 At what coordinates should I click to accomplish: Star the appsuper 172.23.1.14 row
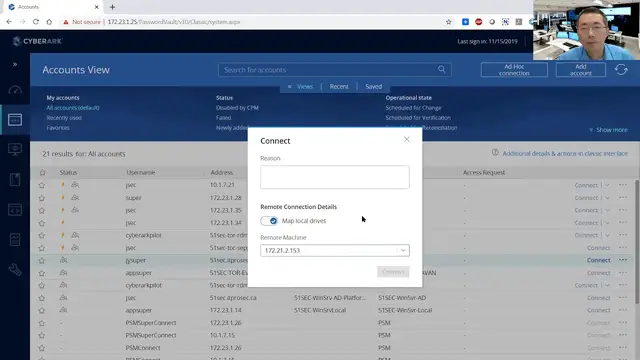[42, 310]
